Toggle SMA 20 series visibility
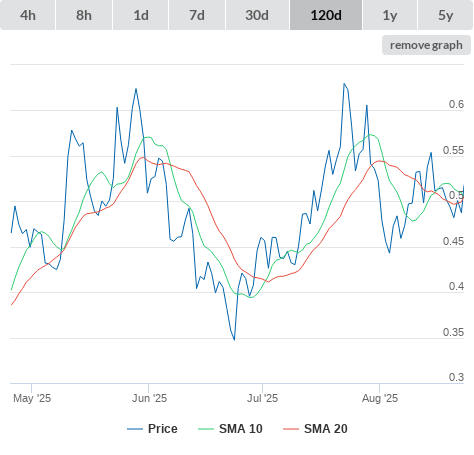 (315, 429)
